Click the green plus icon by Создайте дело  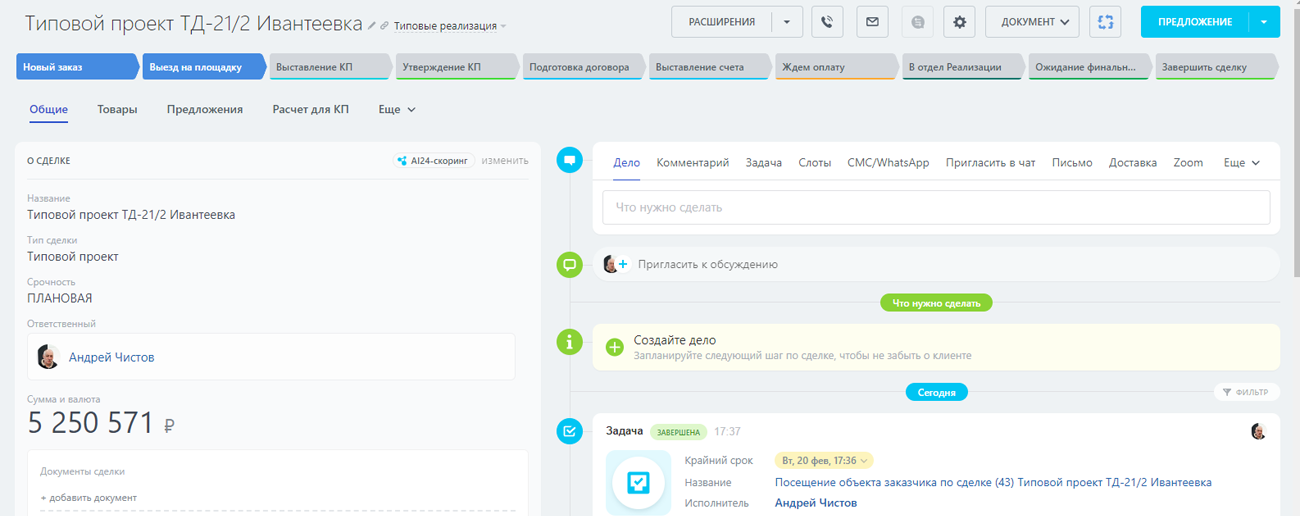coord(614,347)
